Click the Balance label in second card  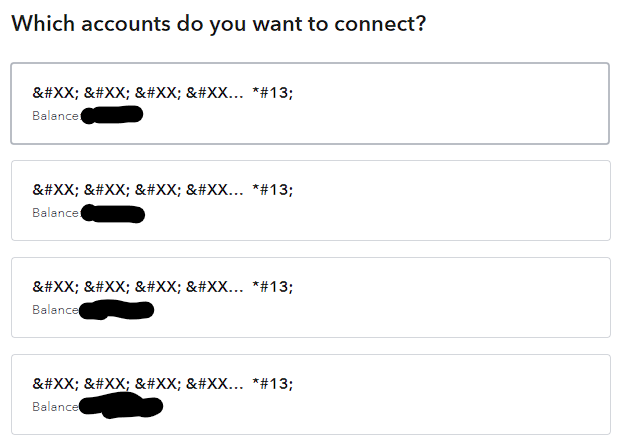coord(55,213)
